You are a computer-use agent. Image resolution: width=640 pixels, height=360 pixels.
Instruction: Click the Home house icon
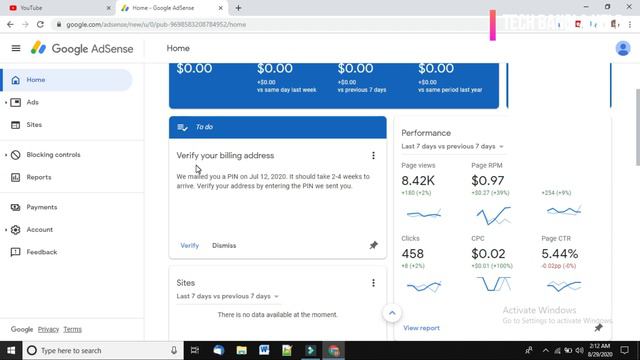[16, 80]
